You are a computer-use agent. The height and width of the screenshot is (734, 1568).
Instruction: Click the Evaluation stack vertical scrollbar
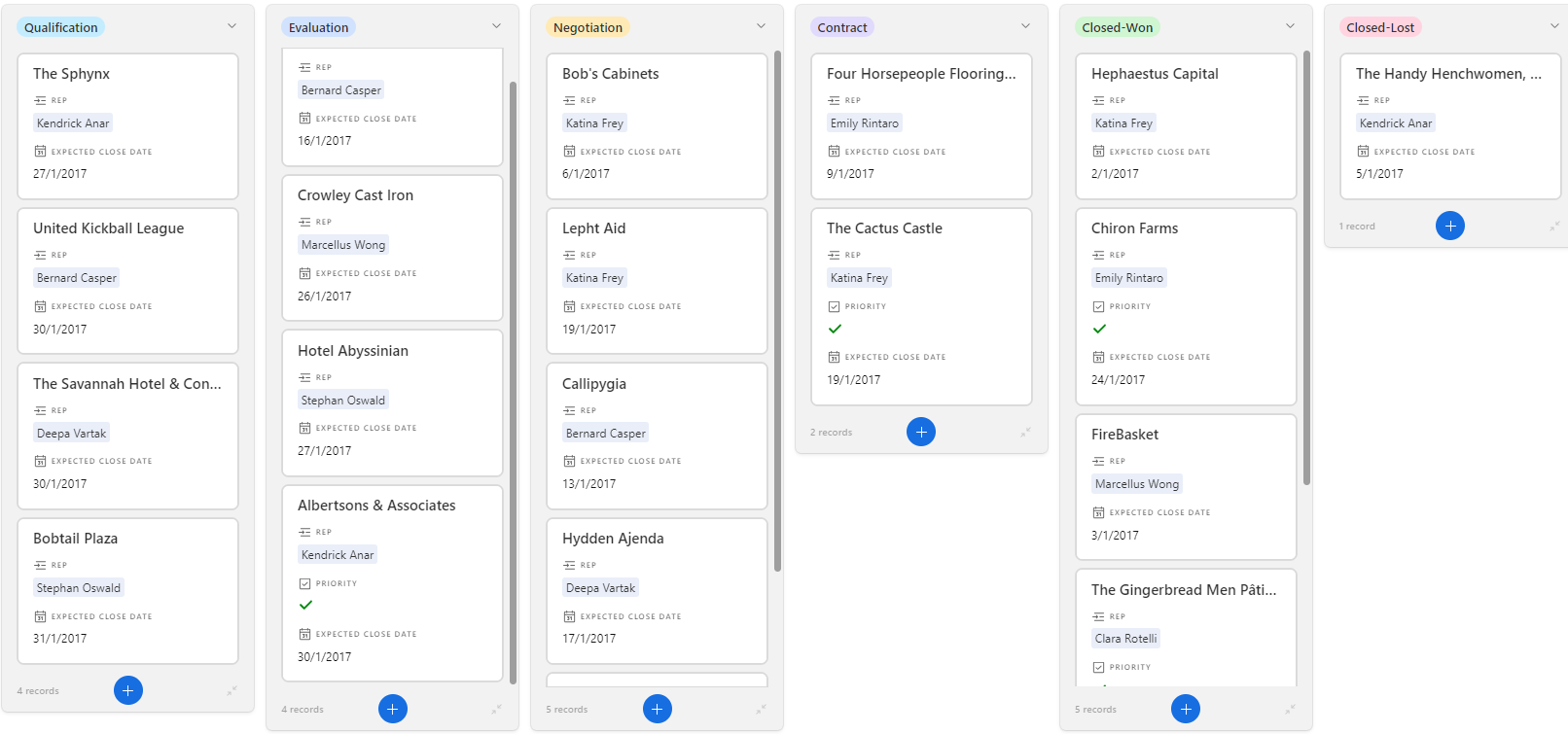(513, 382)
